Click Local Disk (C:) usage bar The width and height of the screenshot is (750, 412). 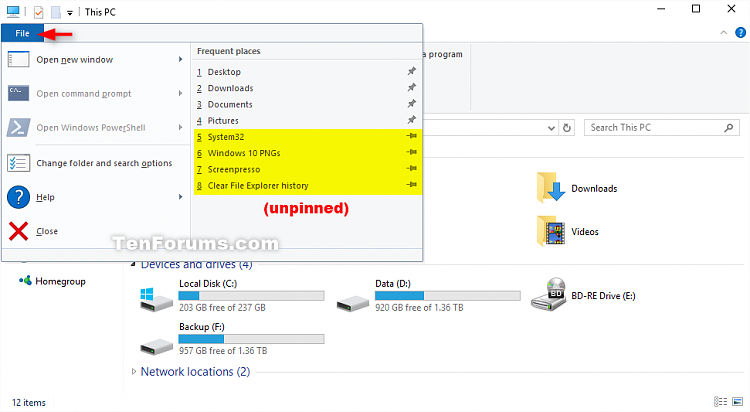pos(252,296)
